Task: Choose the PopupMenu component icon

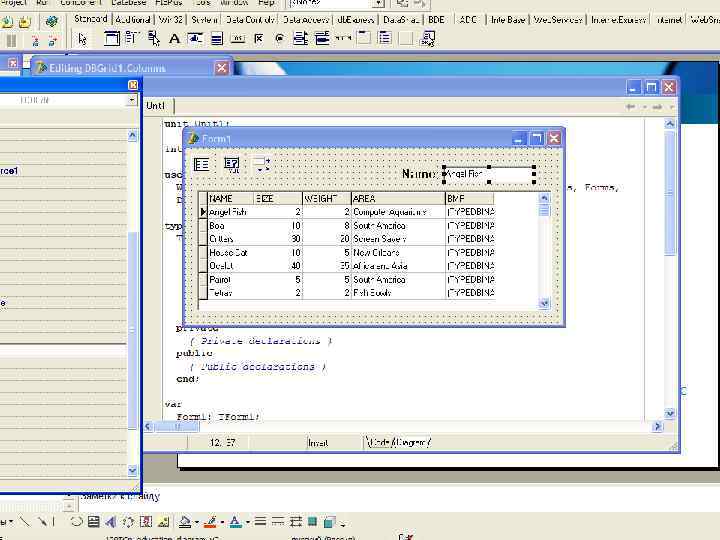Action: tap(154, 38)
